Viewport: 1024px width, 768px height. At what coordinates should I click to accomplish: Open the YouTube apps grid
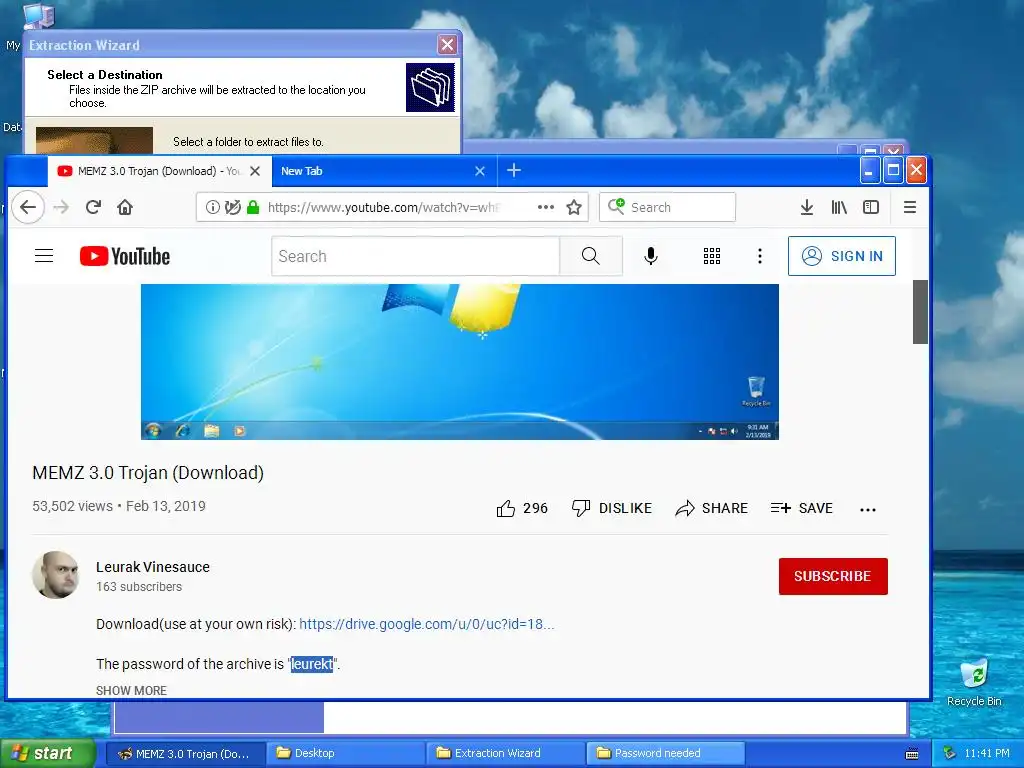pos(712,256)
